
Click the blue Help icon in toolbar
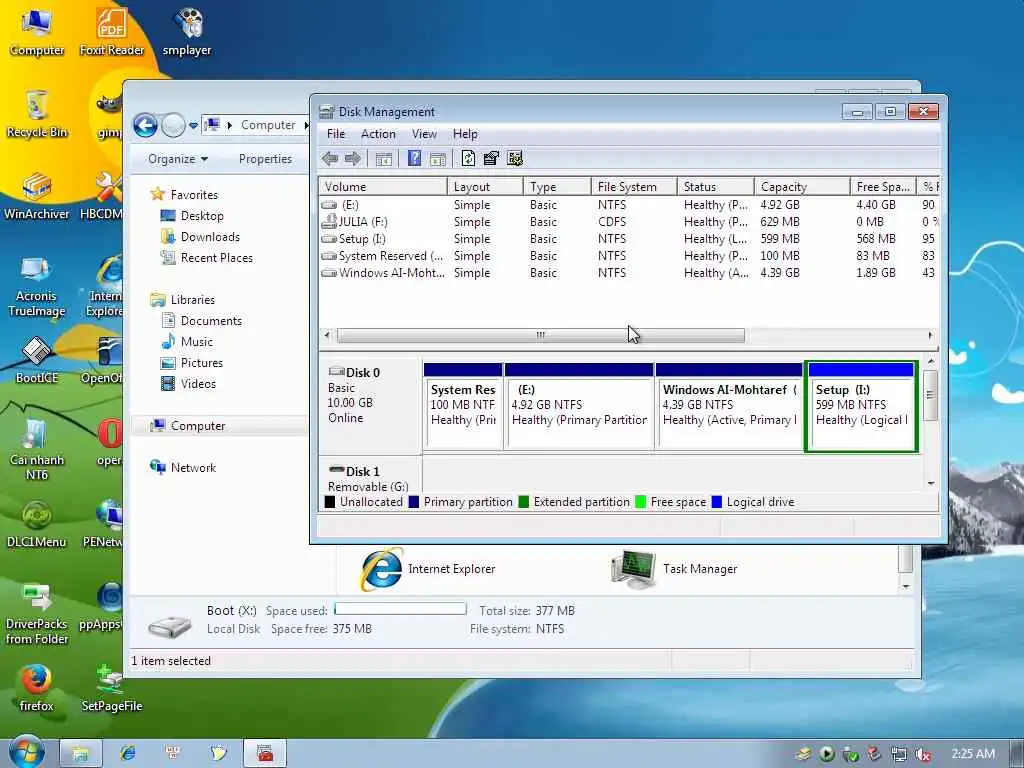click(x=414, y=158)
